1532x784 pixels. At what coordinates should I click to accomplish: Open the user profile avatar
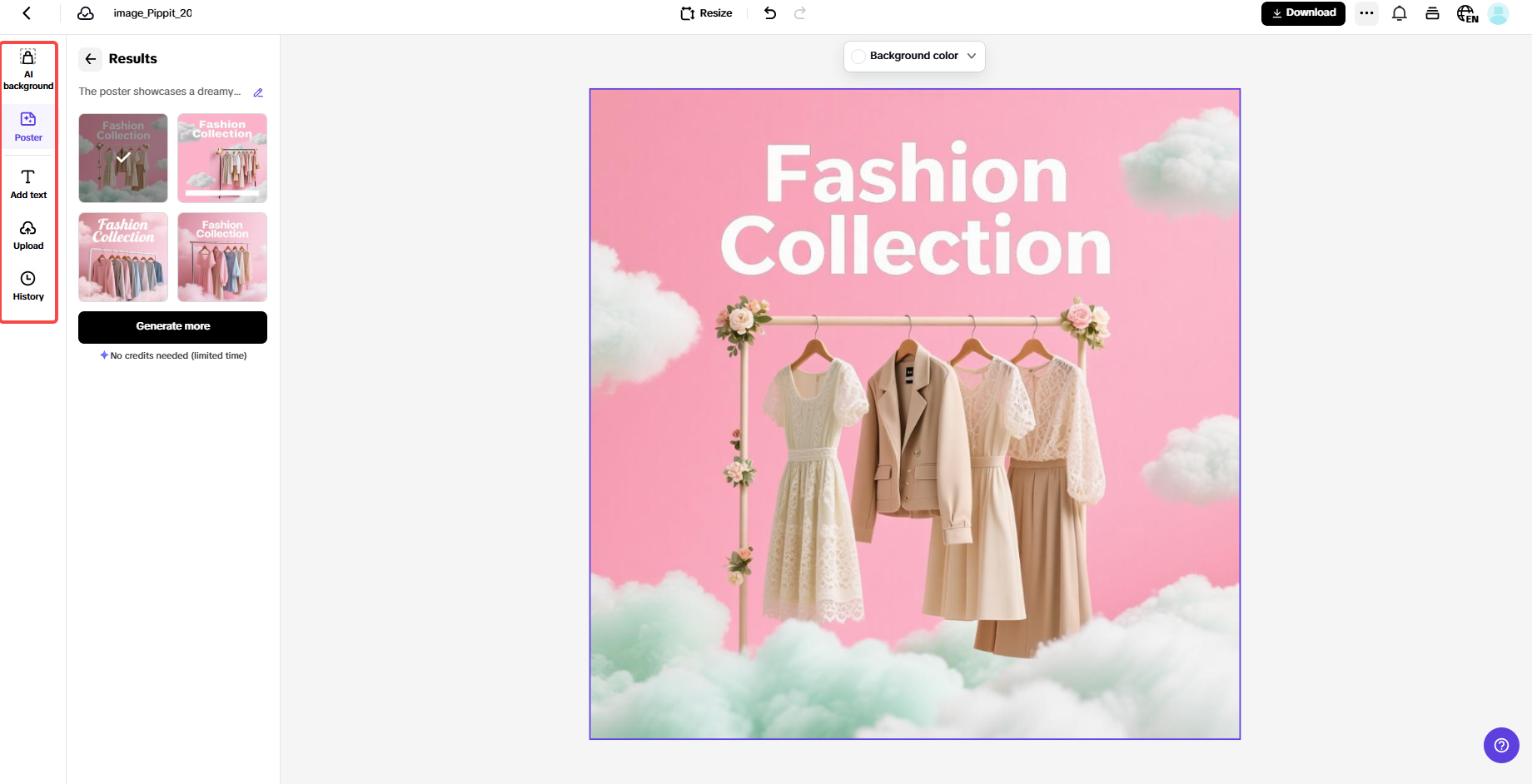coord(1498,13)
